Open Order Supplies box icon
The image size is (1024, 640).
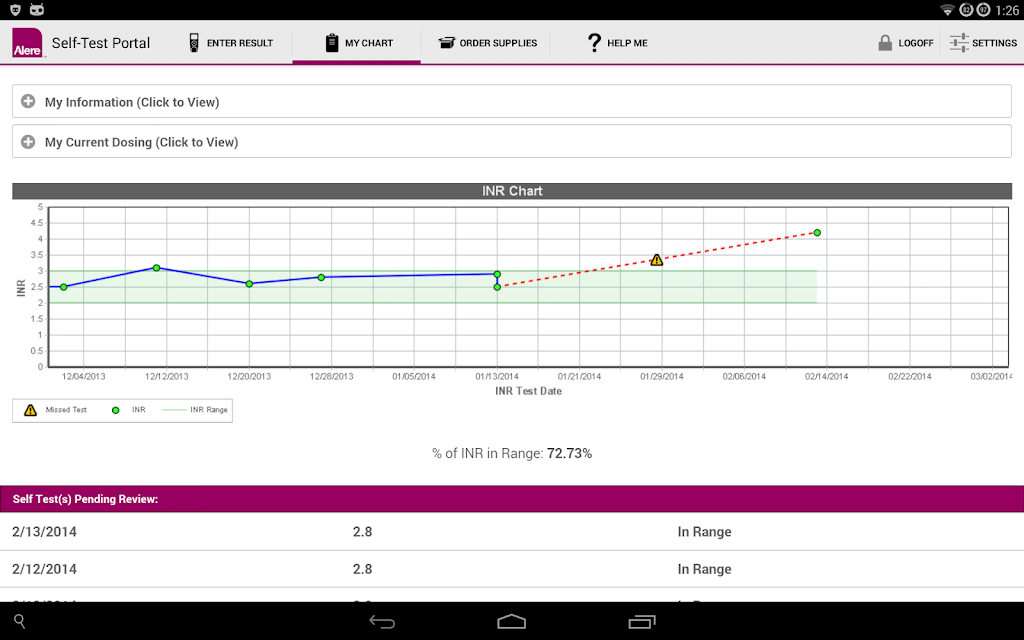coord(447,42)
